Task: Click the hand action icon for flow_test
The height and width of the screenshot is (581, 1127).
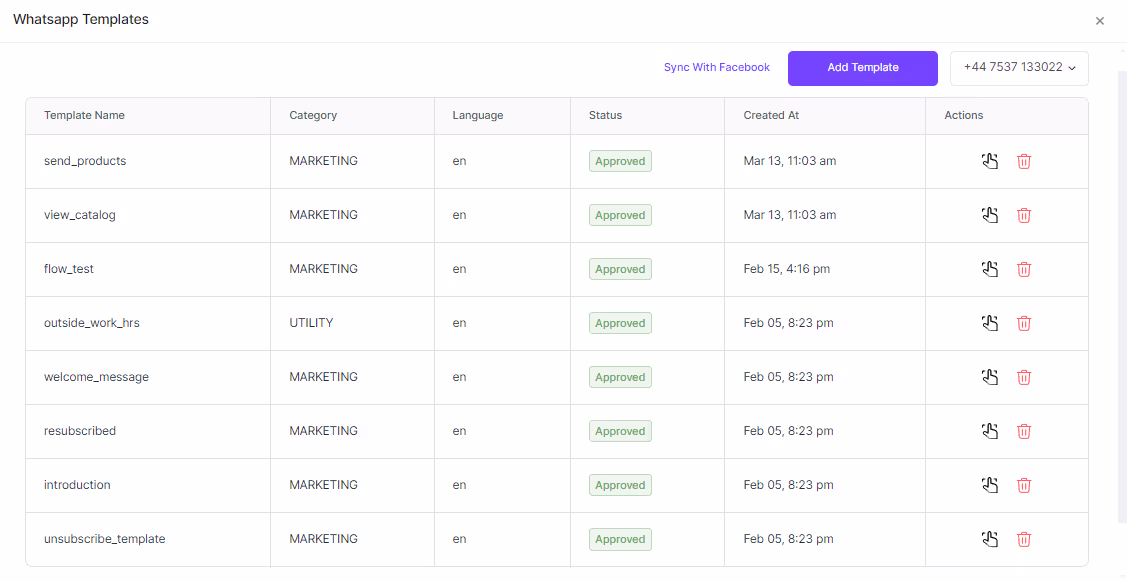Action: (990, 269)
